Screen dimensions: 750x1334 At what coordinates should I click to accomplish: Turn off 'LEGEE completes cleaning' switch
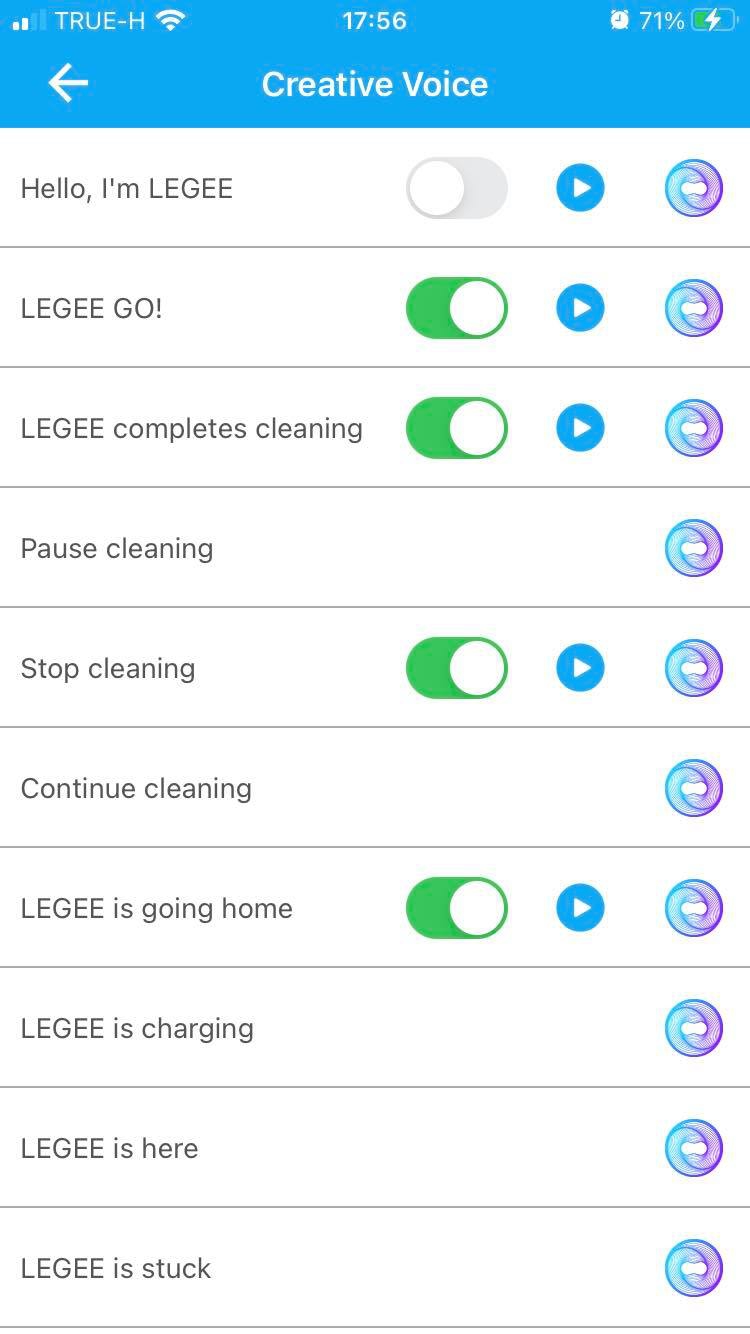[457, 428]
